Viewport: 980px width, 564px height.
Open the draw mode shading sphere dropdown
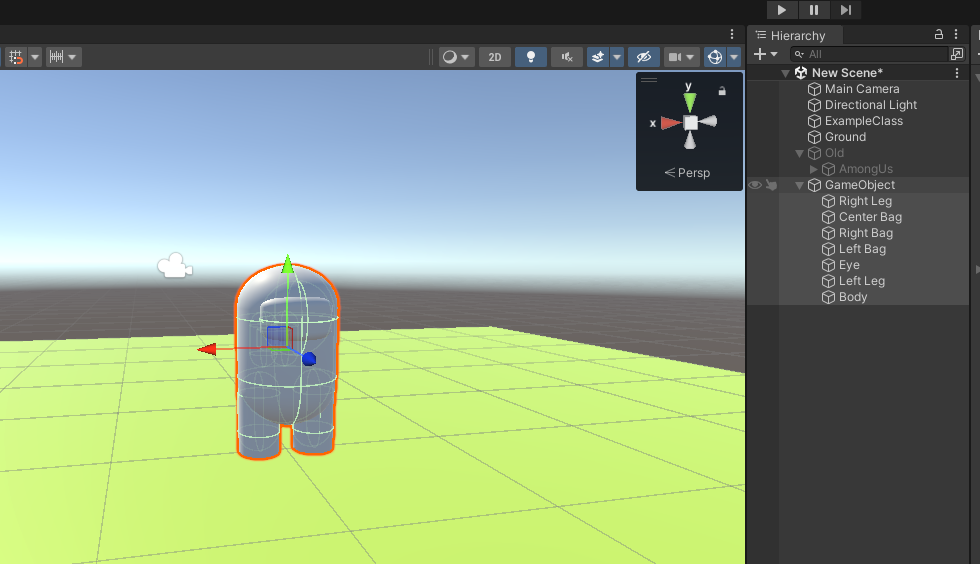click(456, 57)
